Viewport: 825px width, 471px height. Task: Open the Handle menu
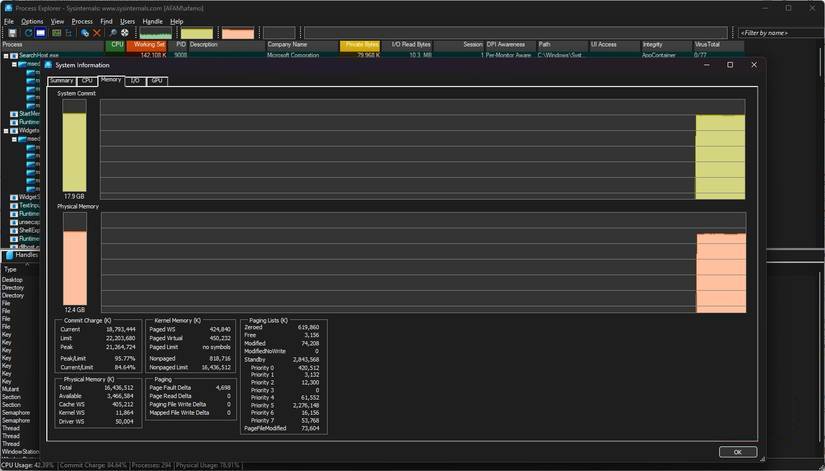(152, 21)
